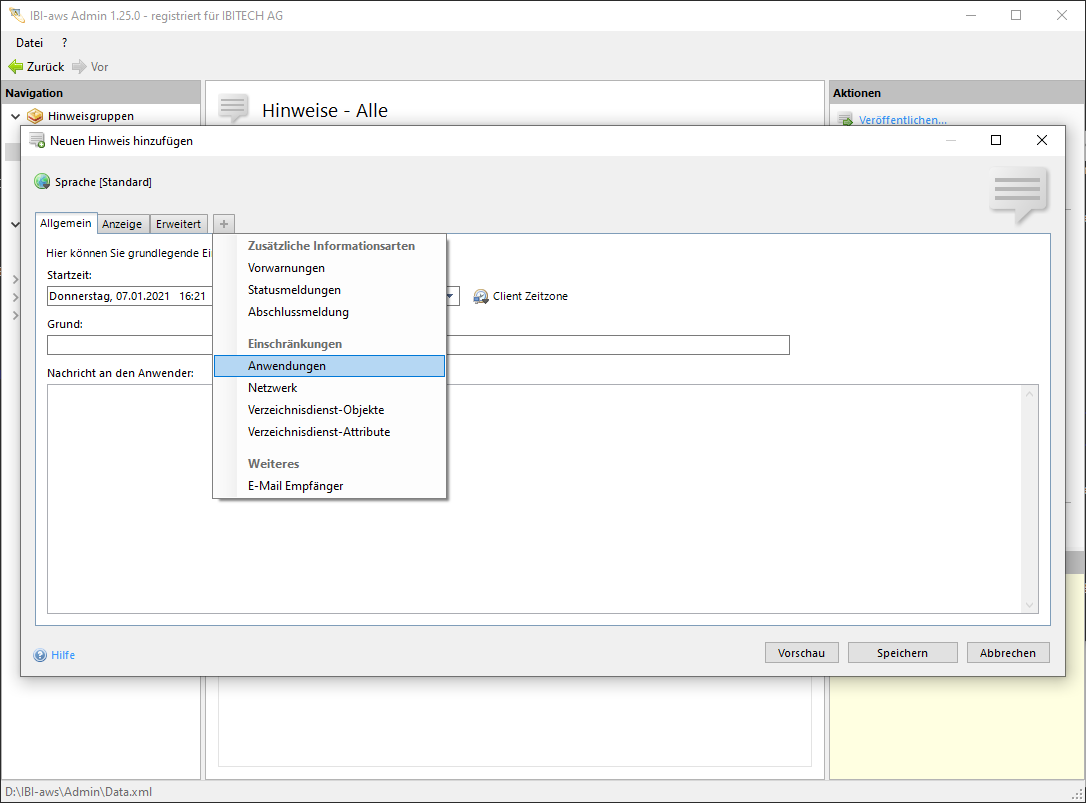The image size is (1086, 803).
Task: Cancel with the Abbrechen button
Action: (x=1007, y=653)
